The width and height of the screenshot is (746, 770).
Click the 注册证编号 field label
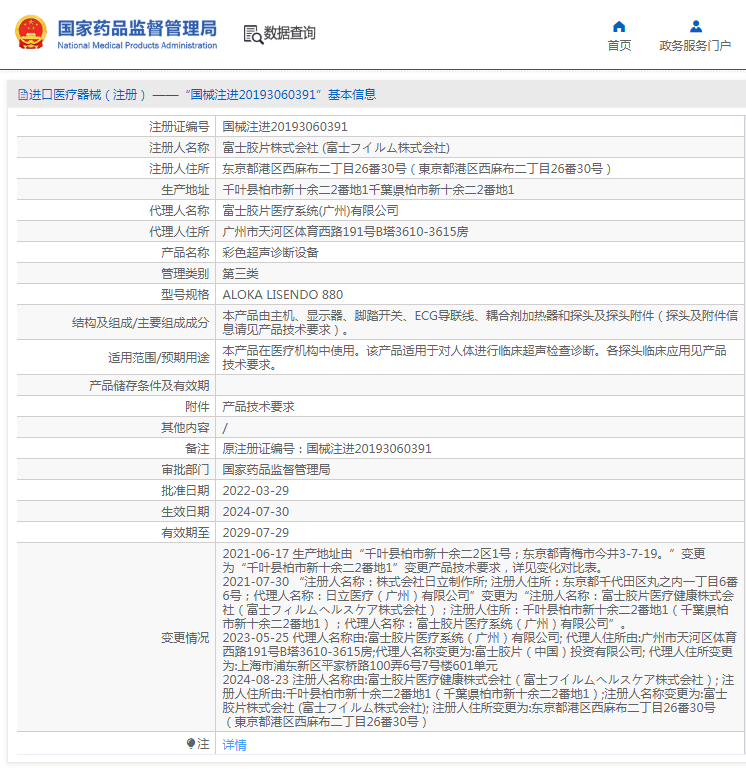tap(179, 127)
